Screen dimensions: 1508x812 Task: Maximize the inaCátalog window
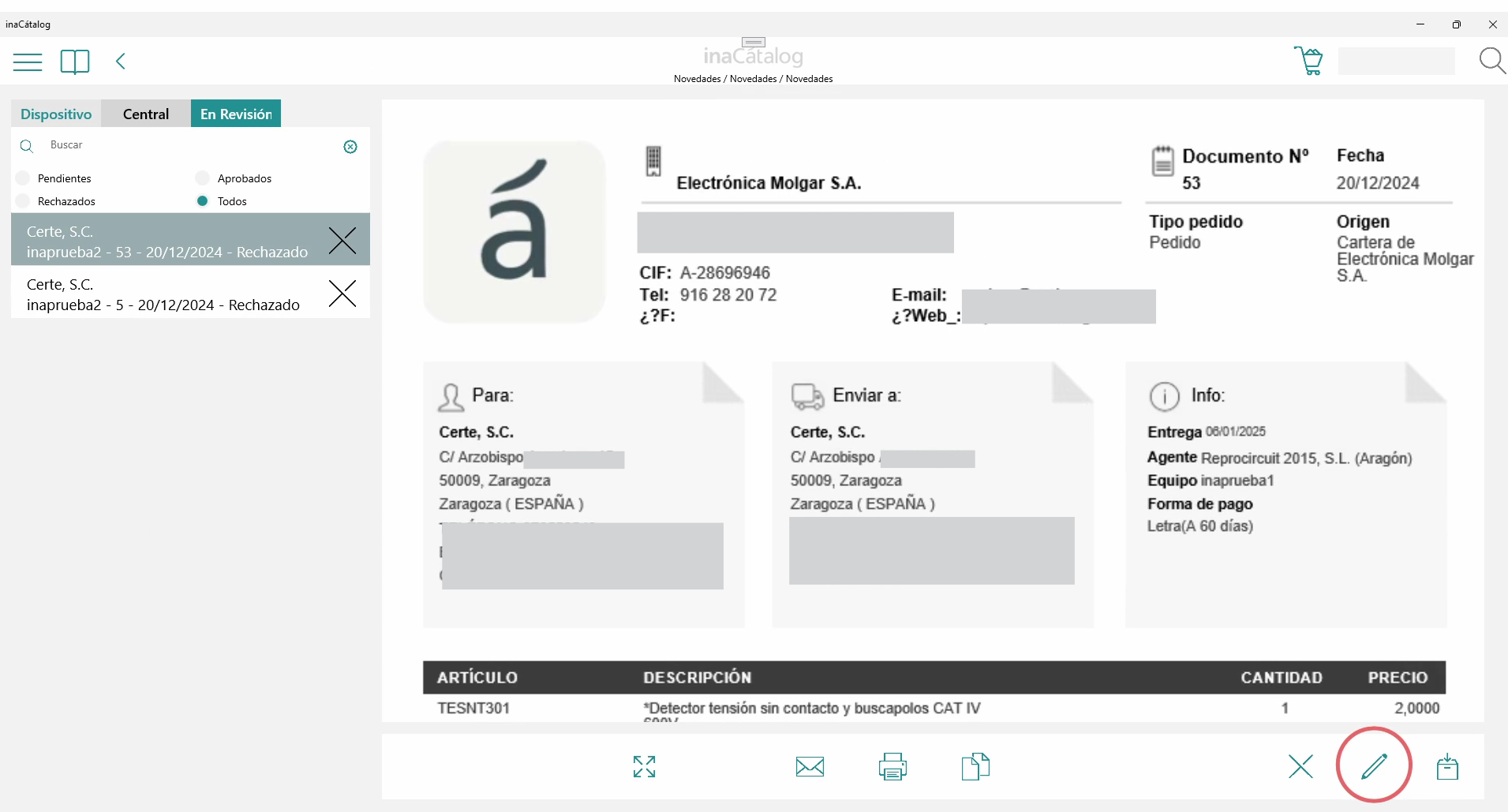click(1457, 24)
